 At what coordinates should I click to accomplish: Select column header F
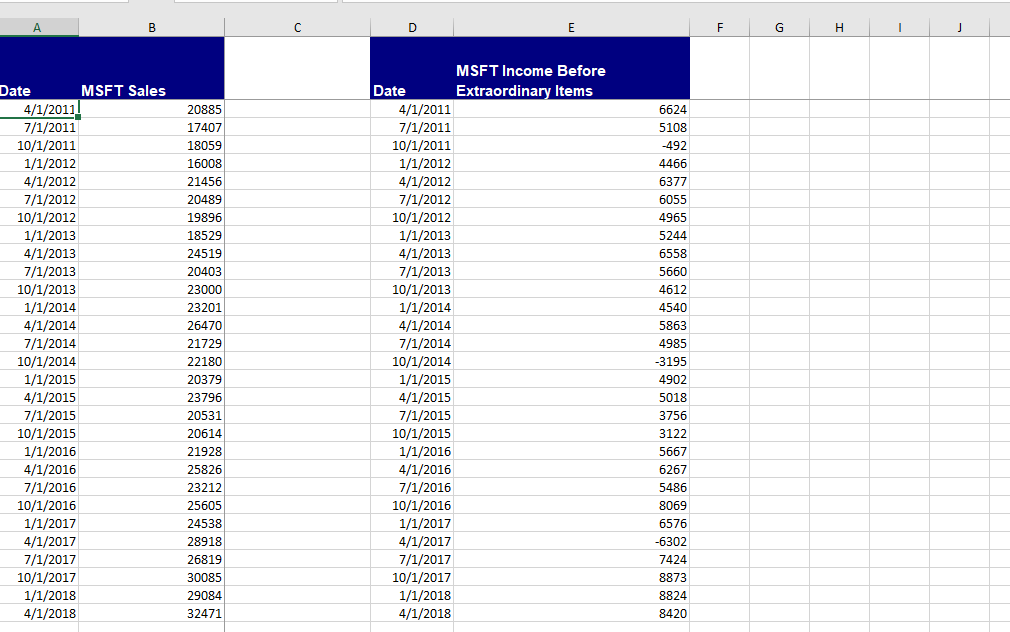click(719, 27)
